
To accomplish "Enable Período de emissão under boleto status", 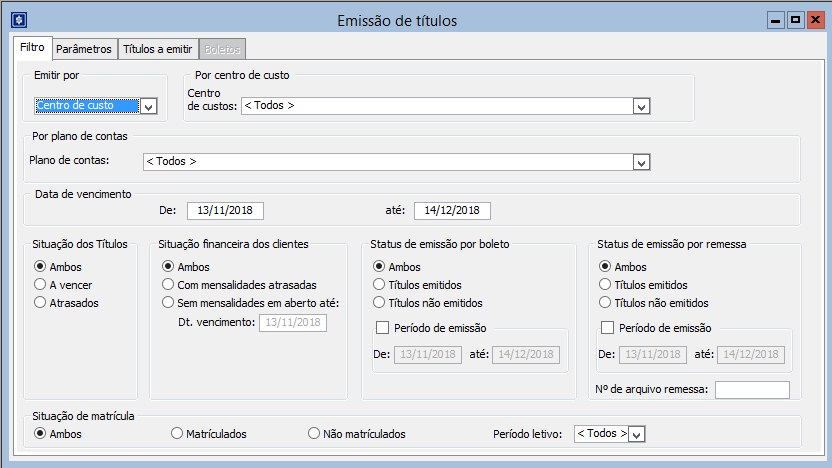I will (382, 327).
